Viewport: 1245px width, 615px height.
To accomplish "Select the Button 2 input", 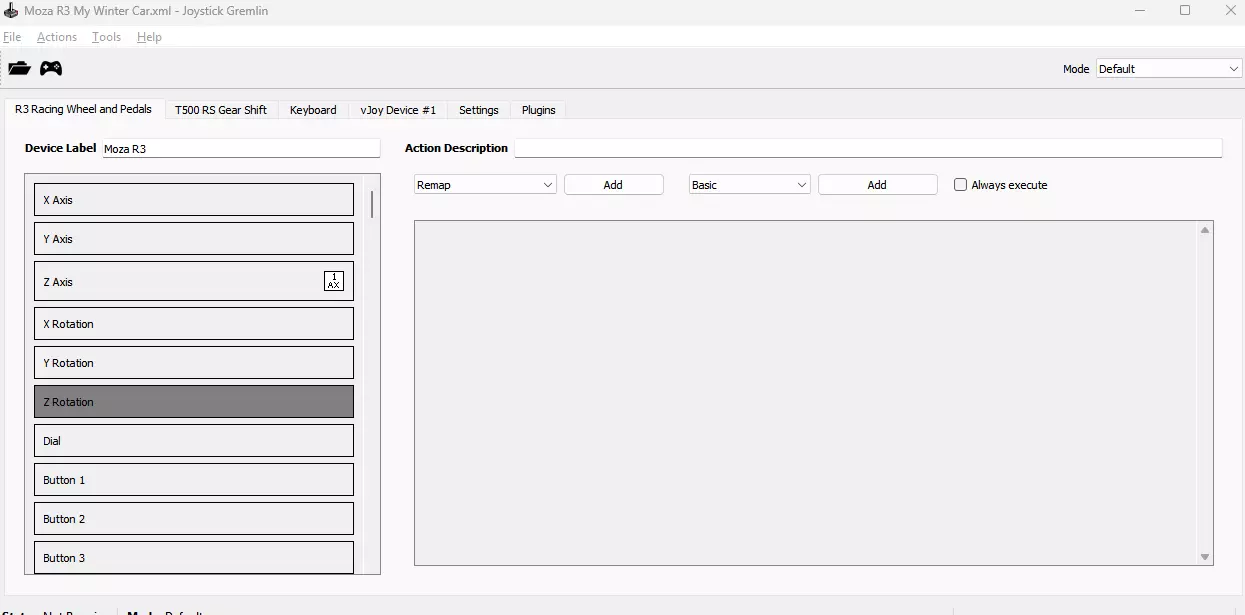I will (194, 519).
